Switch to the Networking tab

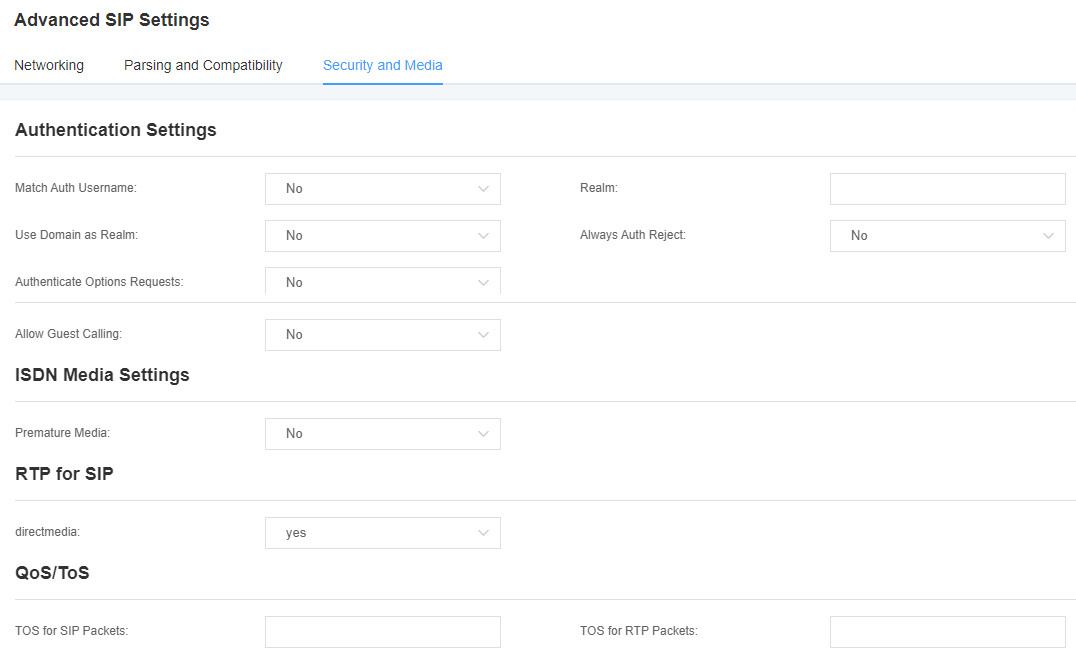[x=49, y=65]
